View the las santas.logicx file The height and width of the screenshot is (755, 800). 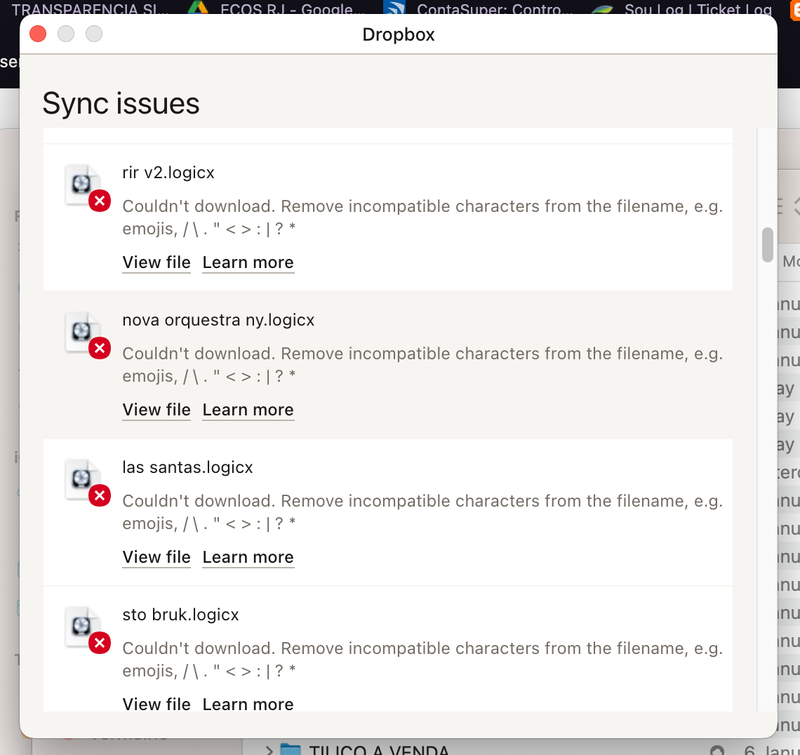coord(156,558)
